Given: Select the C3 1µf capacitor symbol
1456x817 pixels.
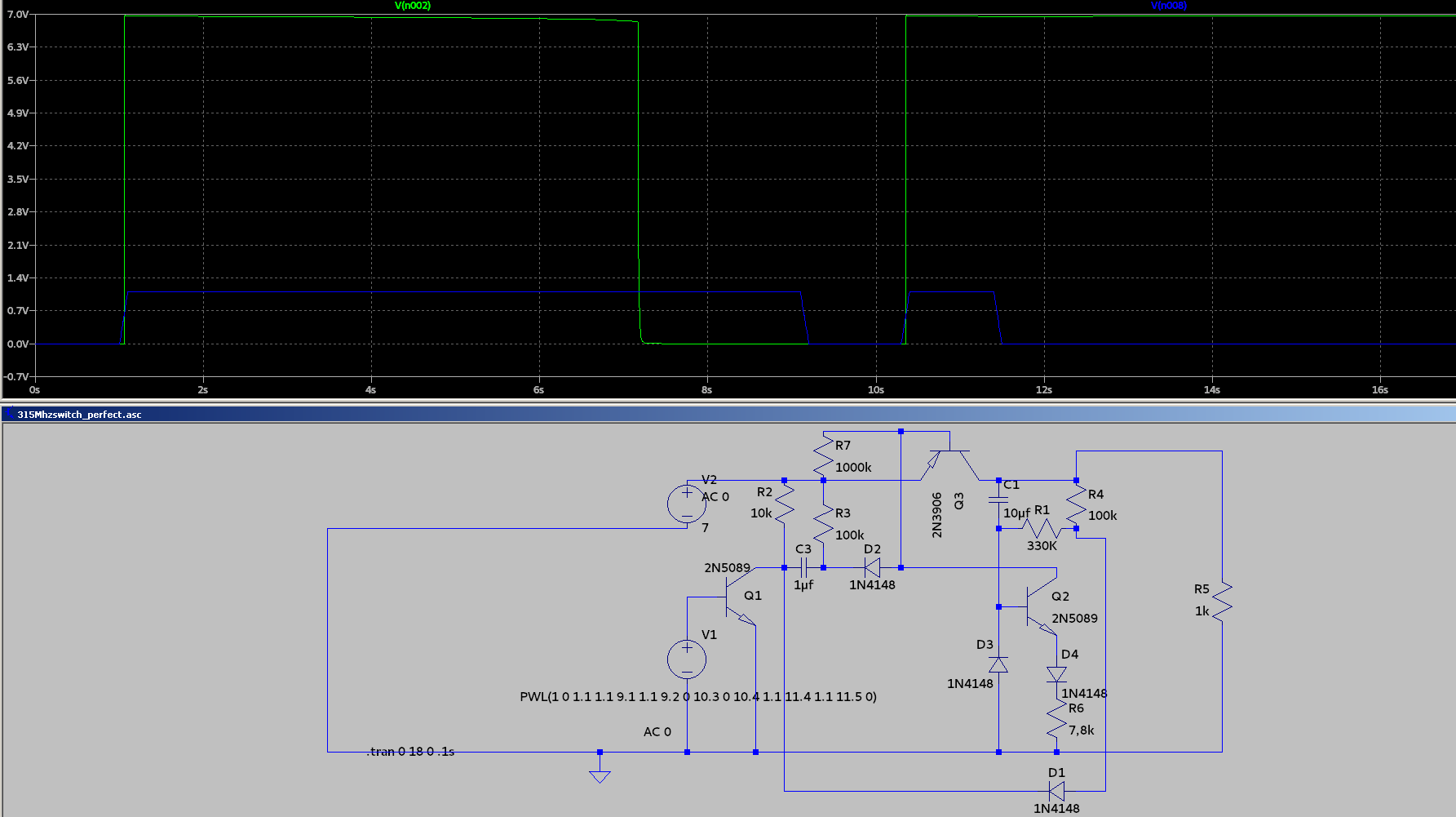Looking at the screenshot, I should [803, 567].
